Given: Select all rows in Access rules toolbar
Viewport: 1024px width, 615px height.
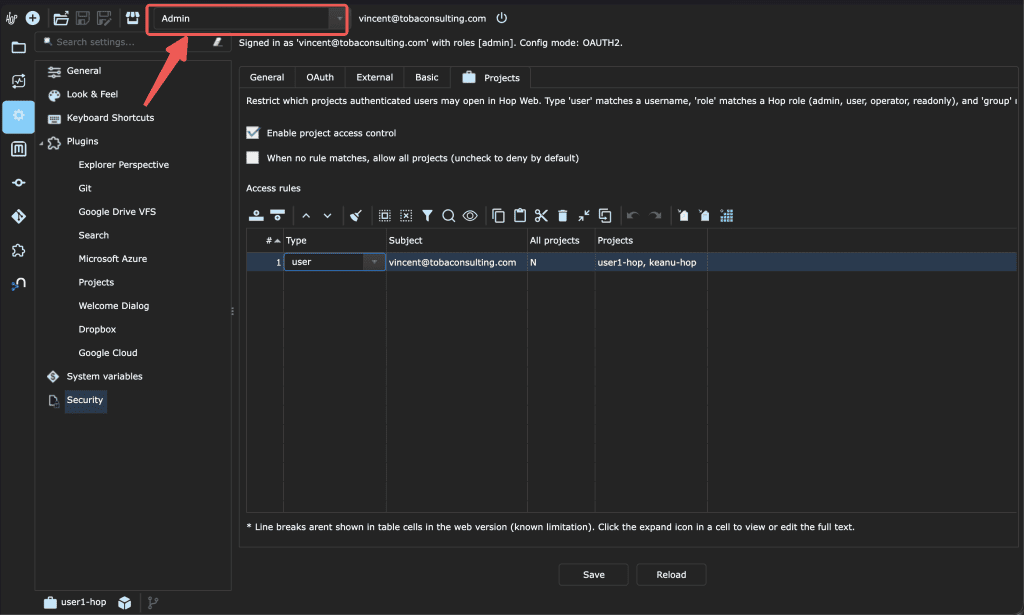Looking at the screenshot, I should pyautogui.click(x=385, y=215).
